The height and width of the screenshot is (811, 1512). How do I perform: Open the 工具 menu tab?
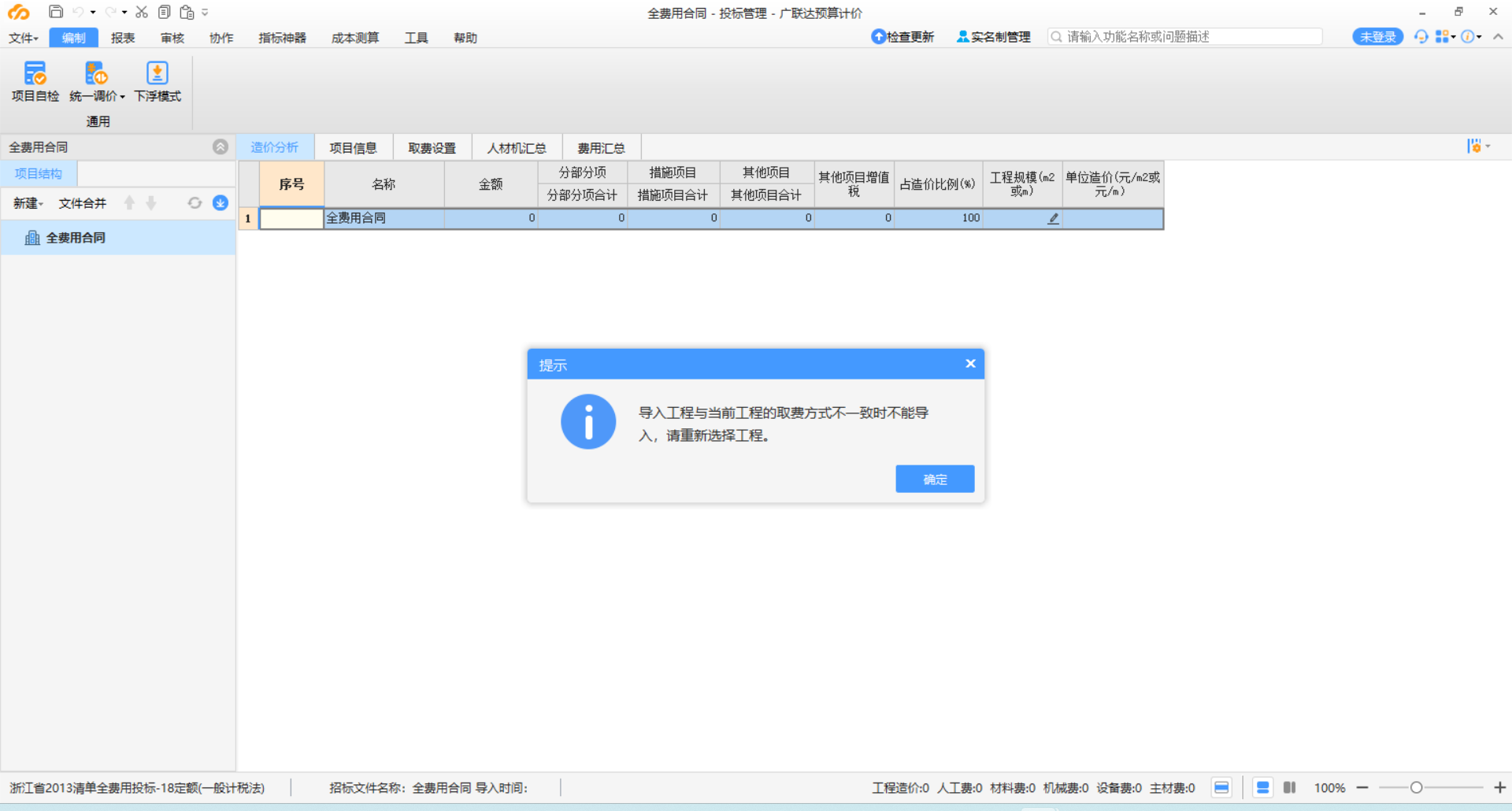click(x=417, y=38)
